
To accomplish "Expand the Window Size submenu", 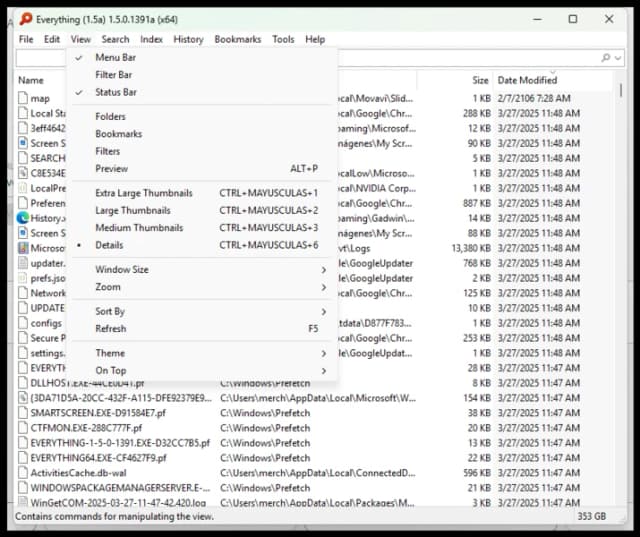I will tap(202, 270).
